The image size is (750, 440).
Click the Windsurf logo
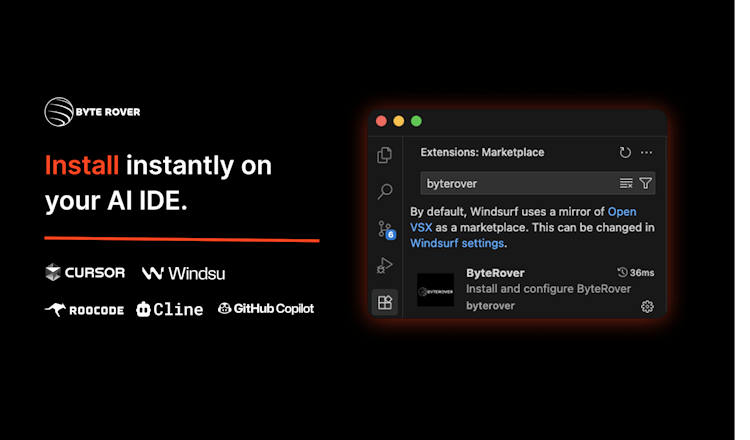pyautogui.click(x=183, y=273)
